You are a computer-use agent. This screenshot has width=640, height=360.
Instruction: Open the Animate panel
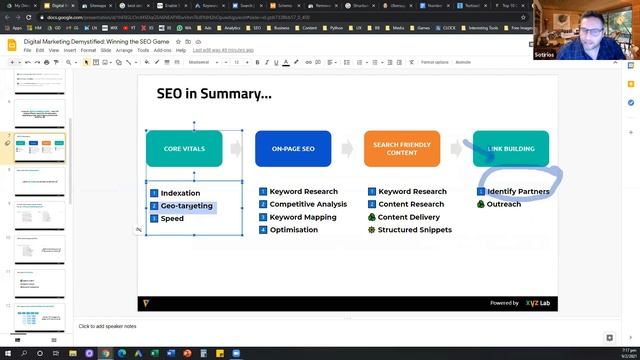click(x=463, y=62)
